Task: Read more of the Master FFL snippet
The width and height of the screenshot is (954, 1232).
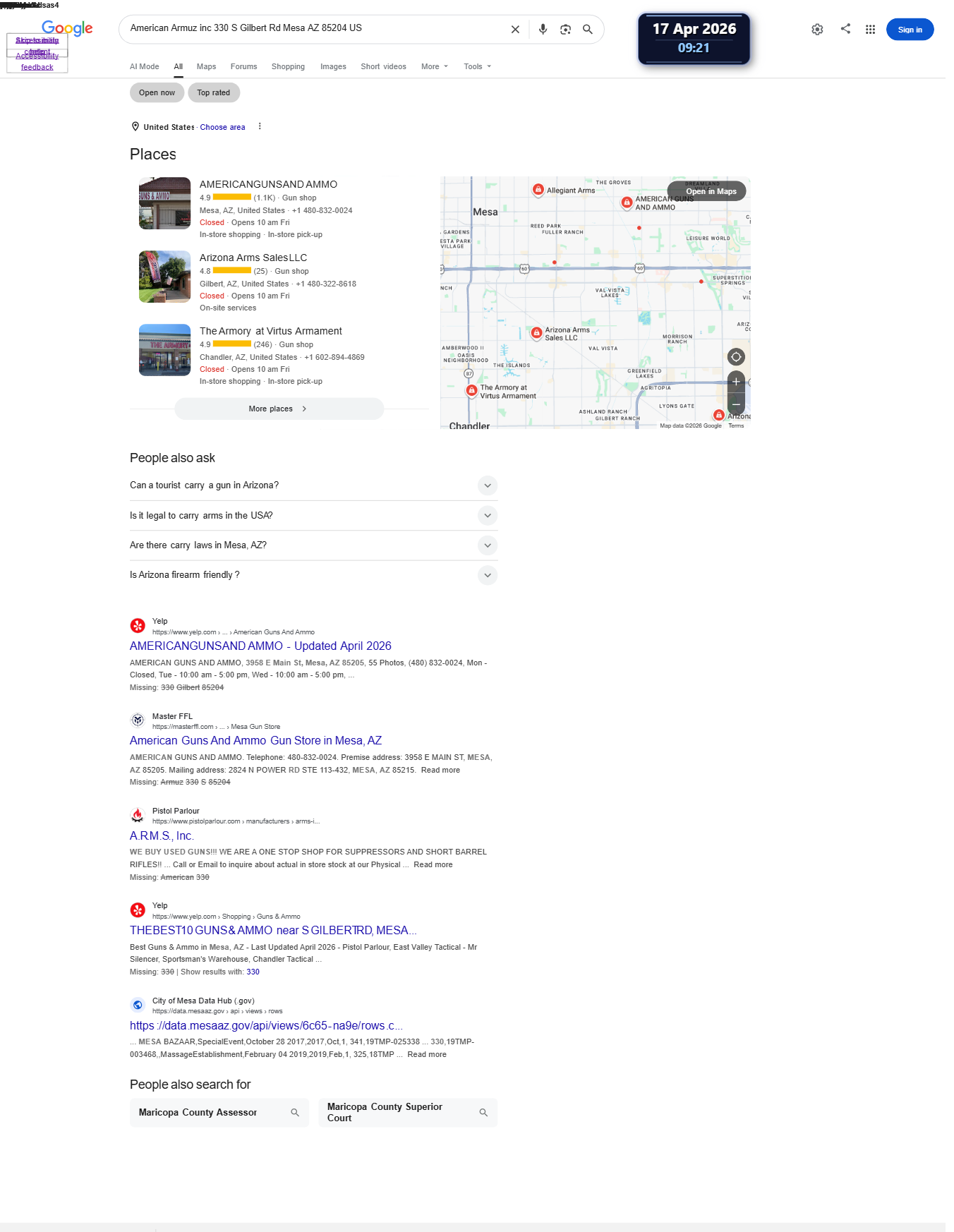Action: (x=440, y=770)
